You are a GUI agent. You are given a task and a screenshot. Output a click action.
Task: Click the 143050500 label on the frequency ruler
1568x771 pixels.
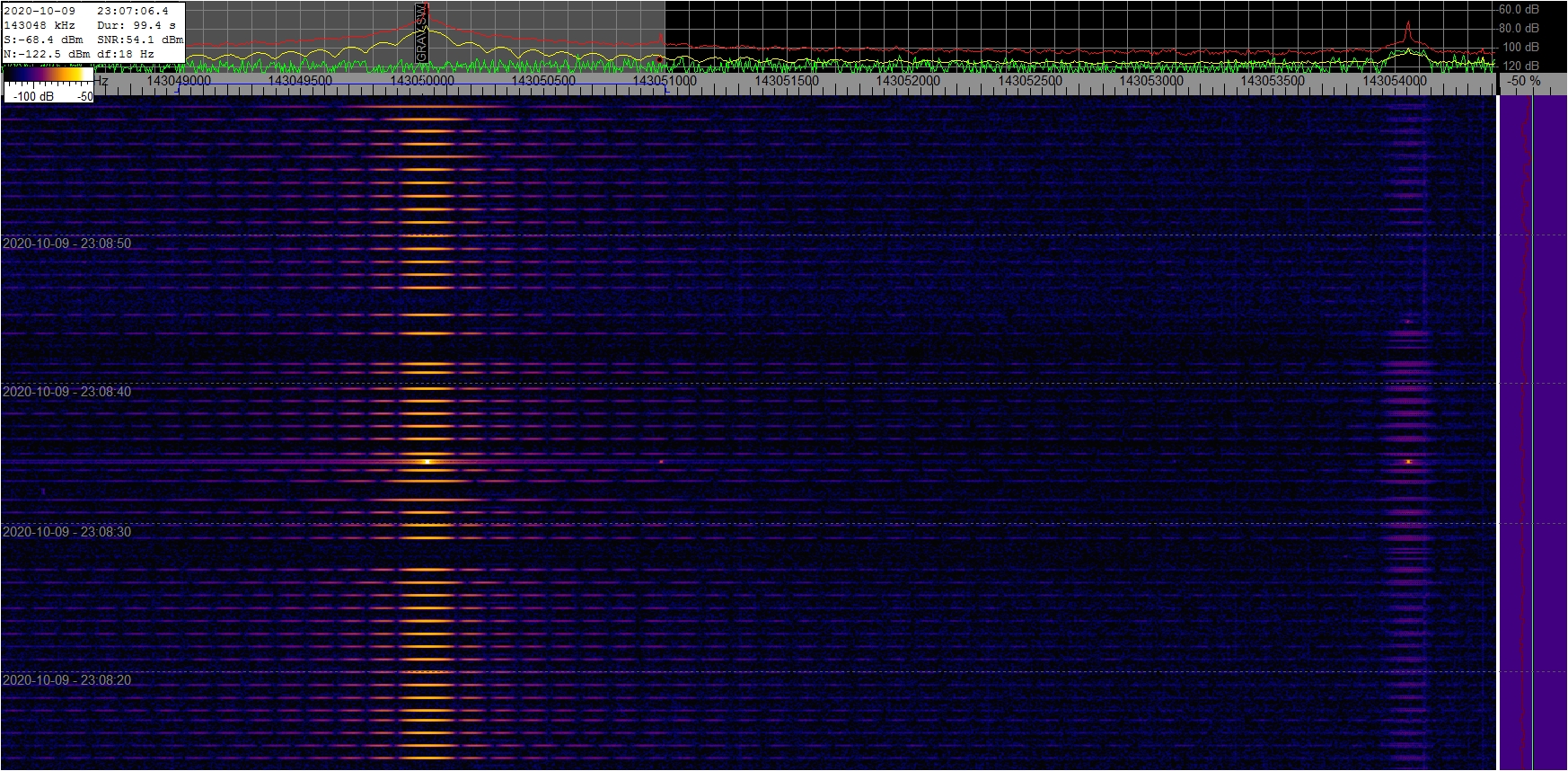pyautogui.click(x=543, y=81)
